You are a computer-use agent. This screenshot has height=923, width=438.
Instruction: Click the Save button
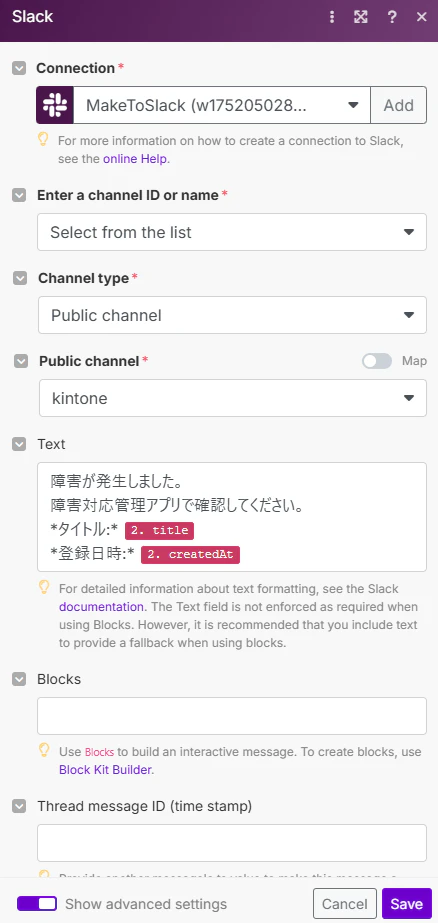(x=407, y=904)
